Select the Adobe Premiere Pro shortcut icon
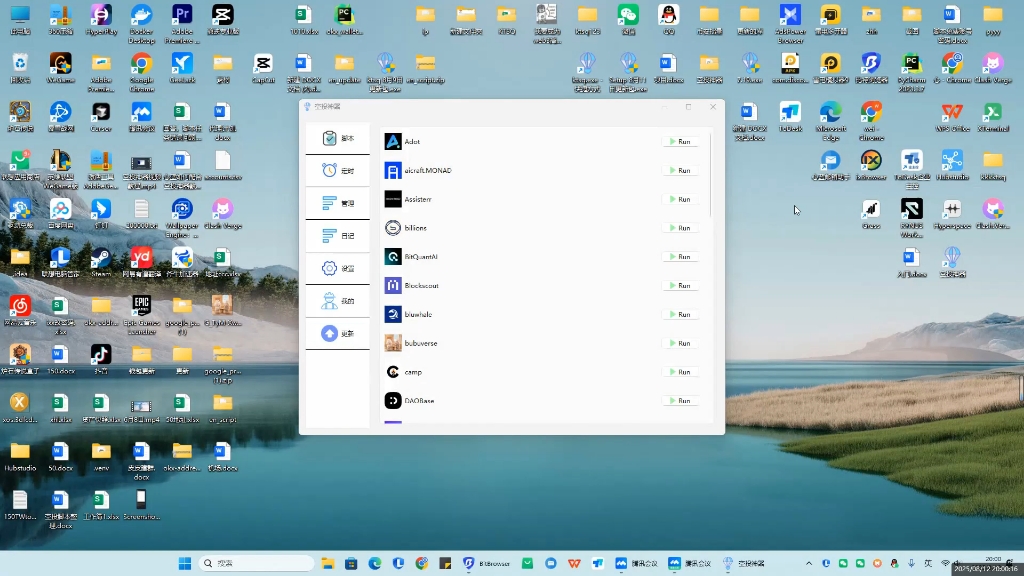Viewport: 1024px width, 576px height. pos(182,24)
